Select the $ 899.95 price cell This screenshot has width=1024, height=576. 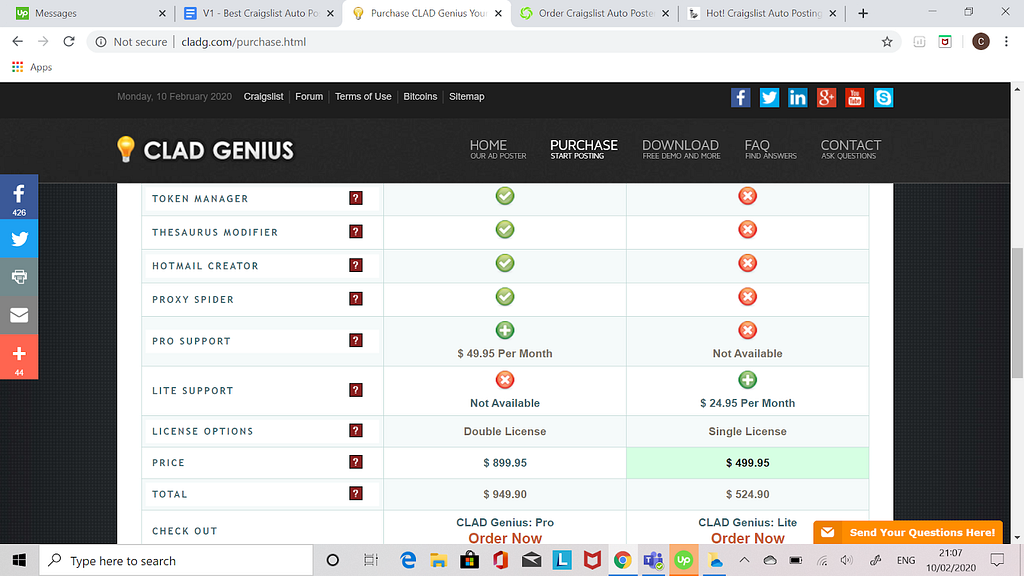(505, 462)
